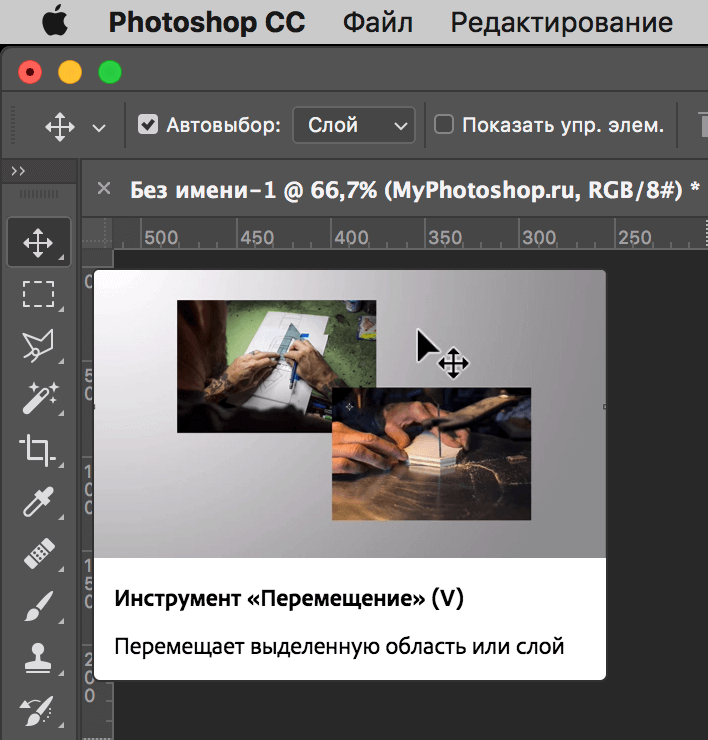Screen dimensions: 708x740
Task: Select the Brush tool
Action: [38, 605]
